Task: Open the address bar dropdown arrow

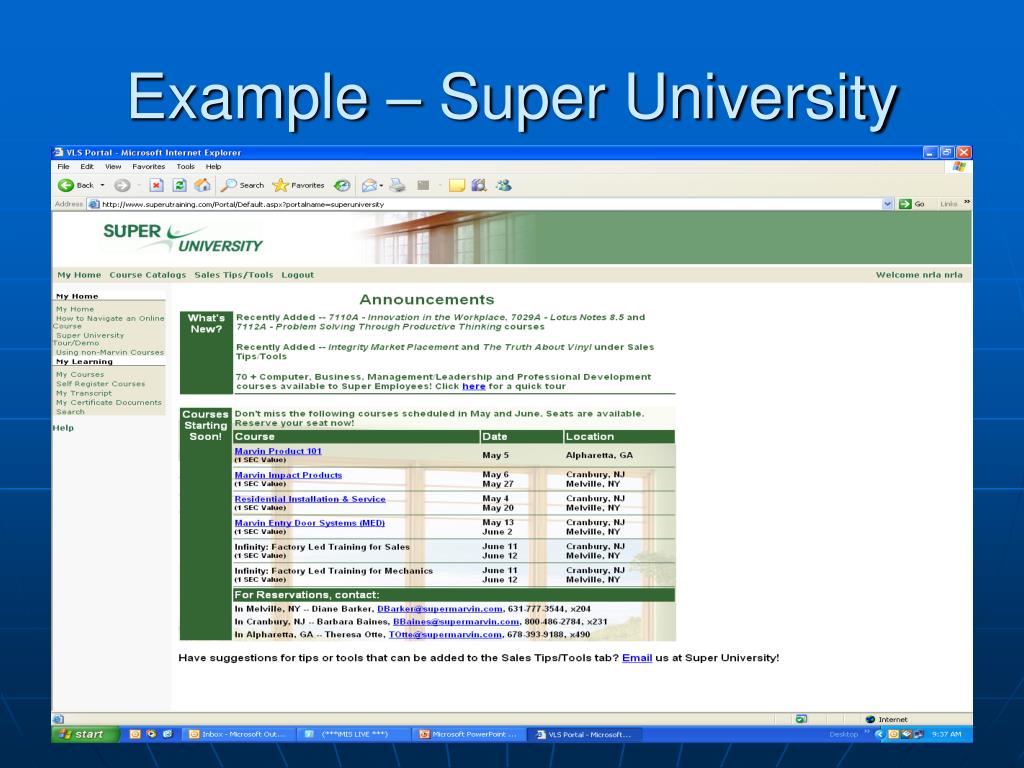Action: point(887,204)
